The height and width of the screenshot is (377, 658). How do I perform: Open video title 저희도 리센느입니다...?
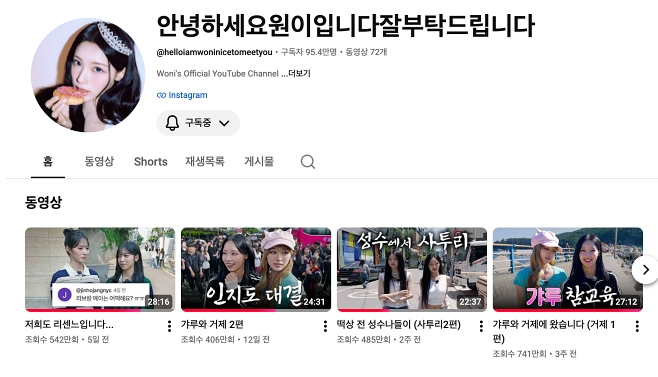click(69, 325)
